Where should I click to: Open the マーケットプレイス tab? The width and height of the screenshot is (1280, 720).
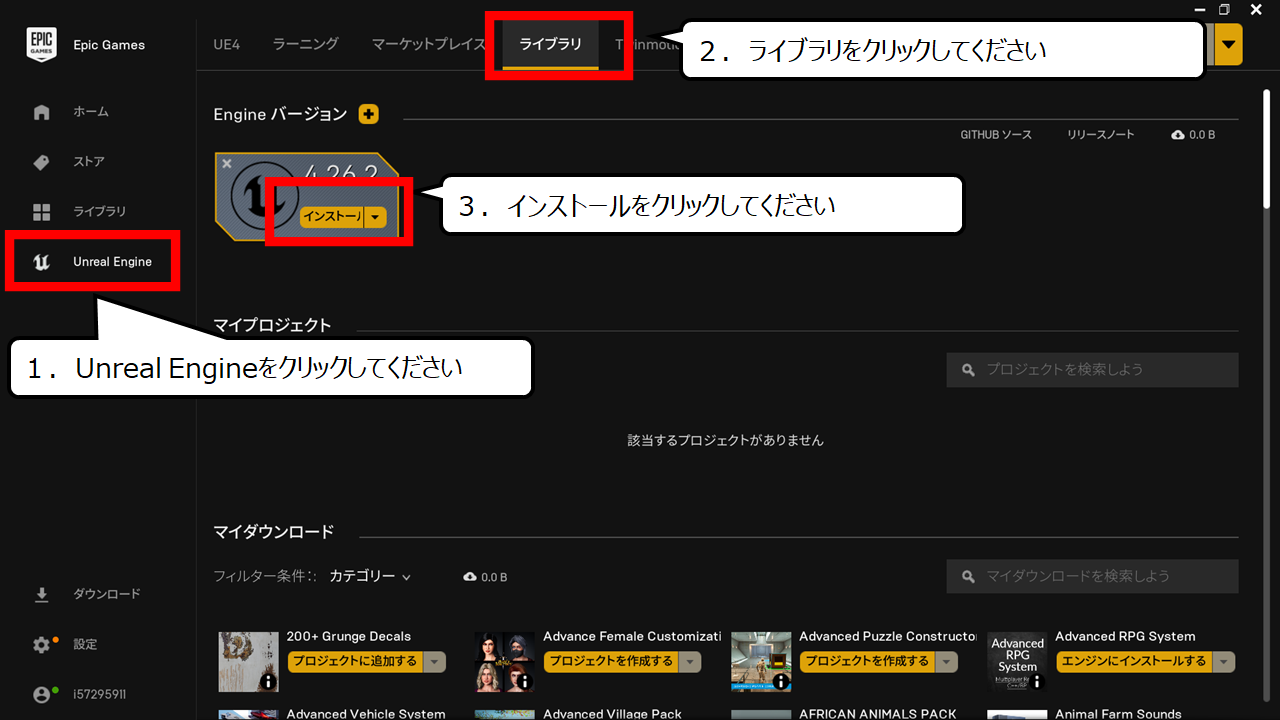(429, 44)
